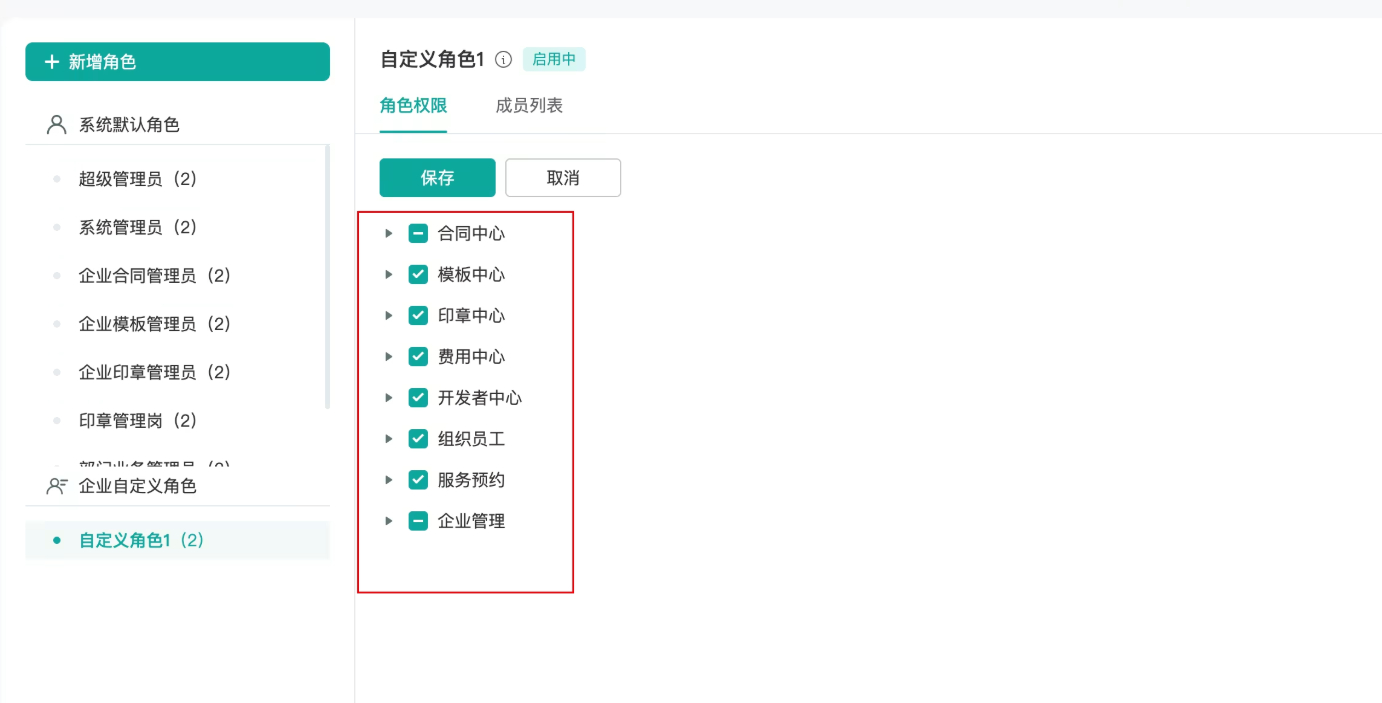
Task: Expand the 企业管理 tree node
Action: point(389,521)
